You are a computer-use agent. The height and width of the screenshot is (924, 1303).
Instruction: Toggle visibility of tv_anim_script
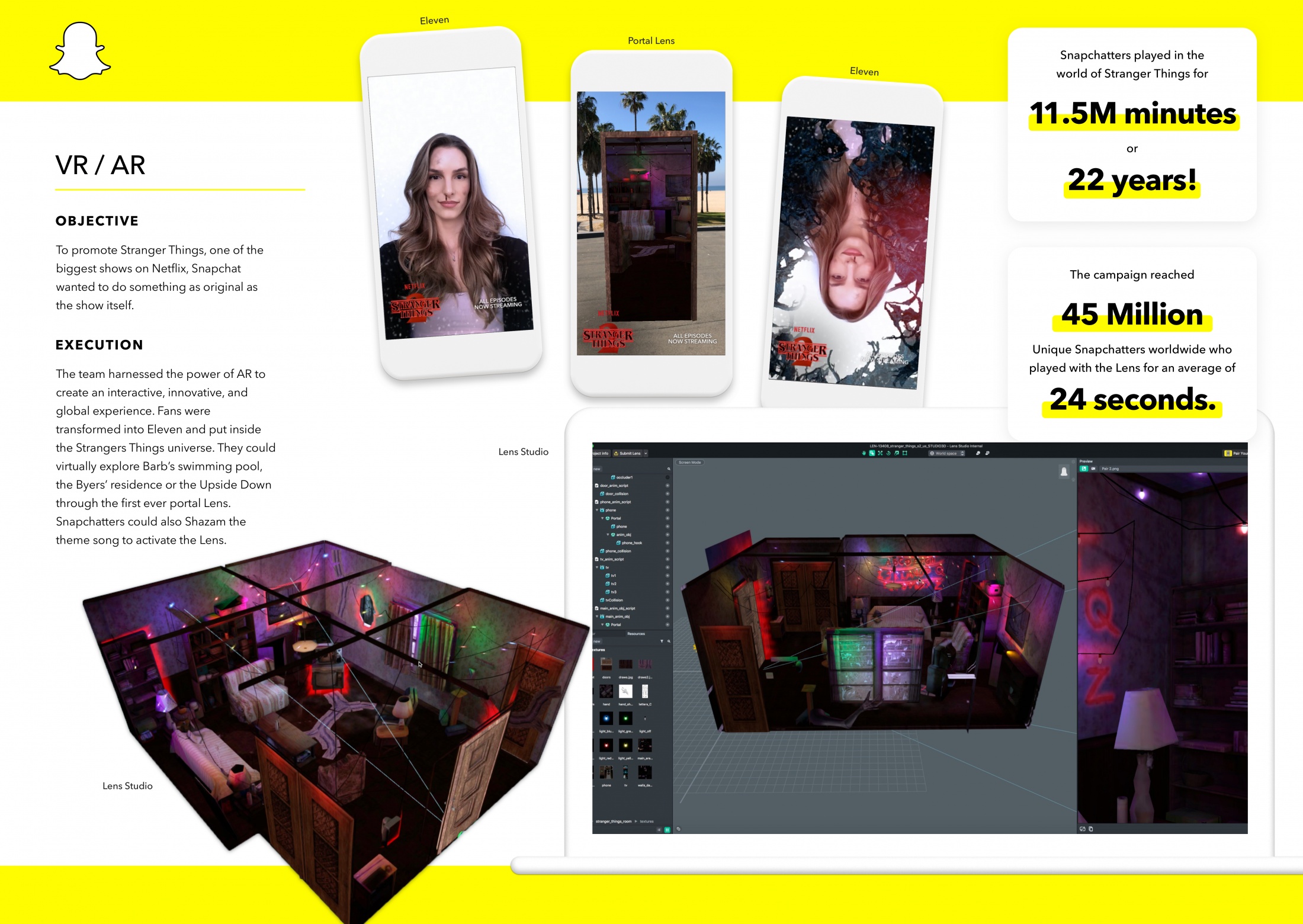[x=667, y=559]
